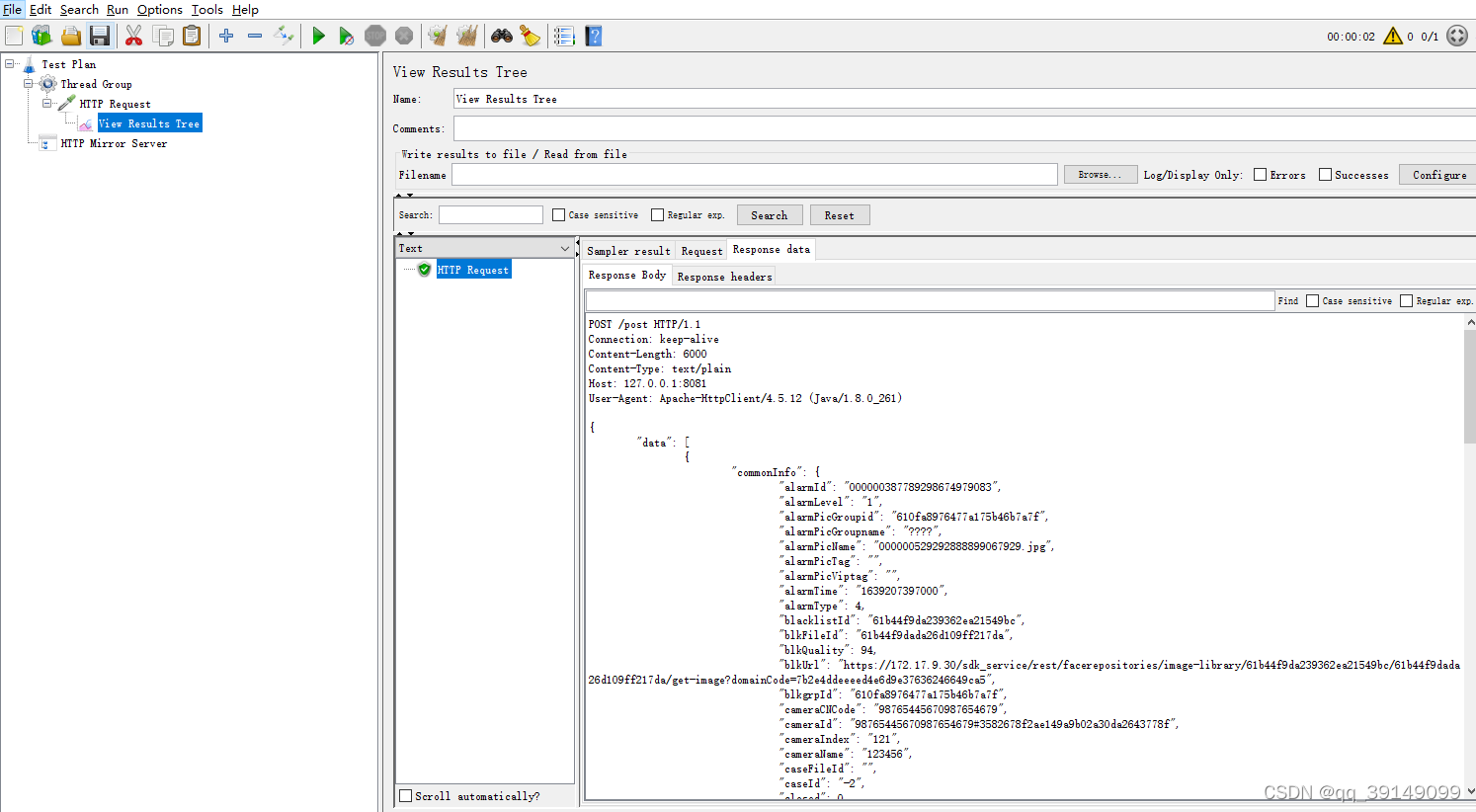
Task: Collapse the Test Plan root node
Action: coord(8,64)
